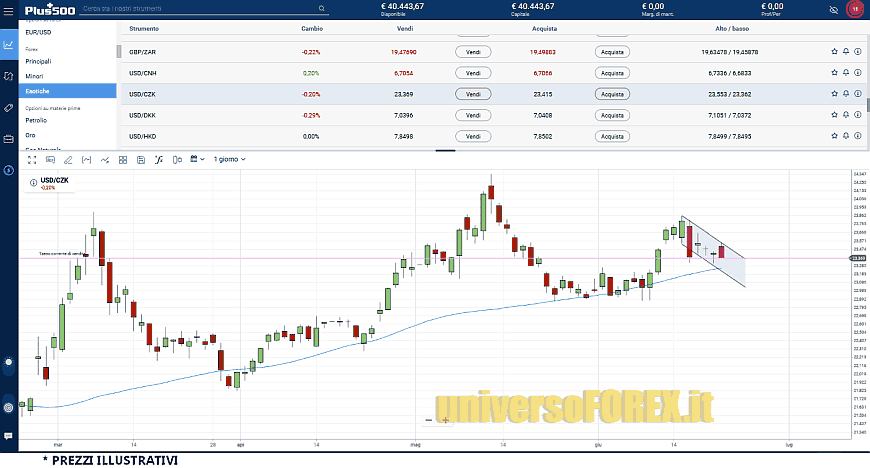Select the Principali forex category
The image size is (870, 468).
click(x=38, y=61)
